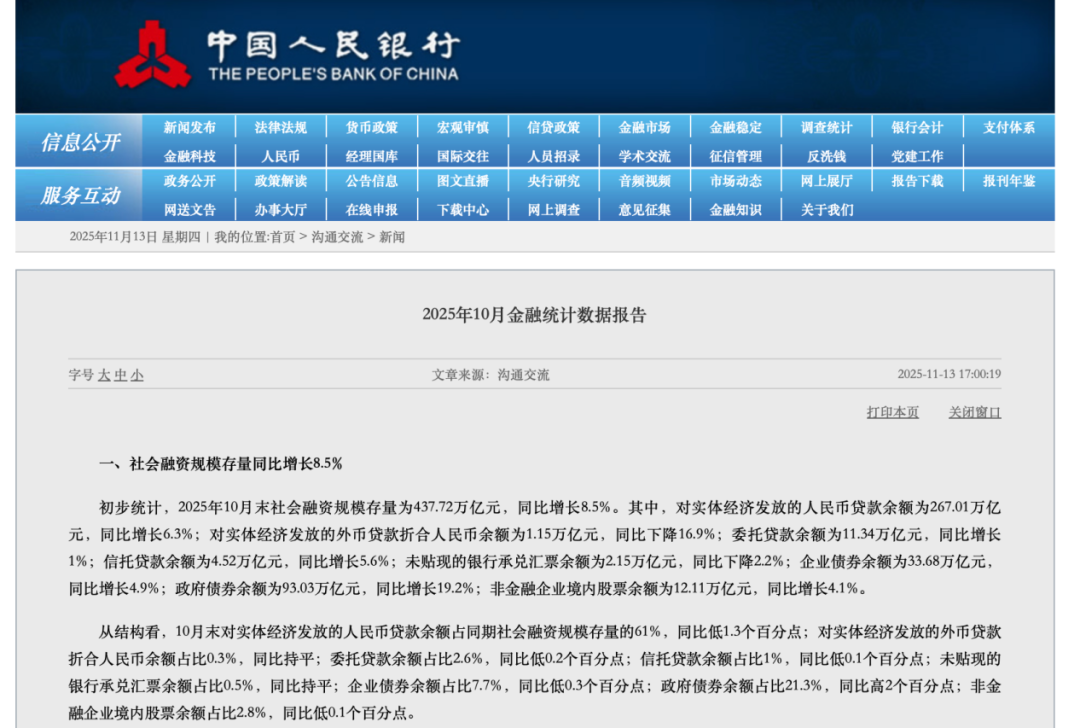
Task: Open the 关于我们 page
Action: coord(827,209)
